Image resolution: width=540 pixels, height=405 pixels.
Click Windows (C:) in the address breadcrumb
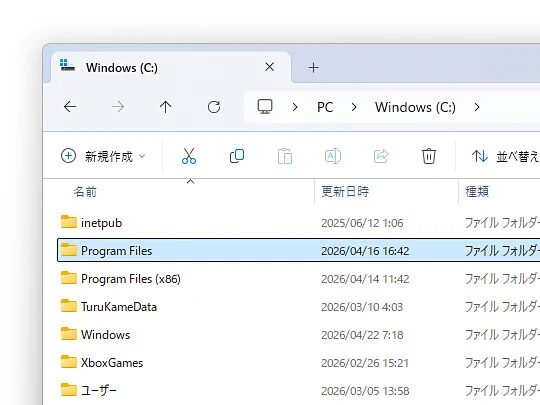pos(415,107)
